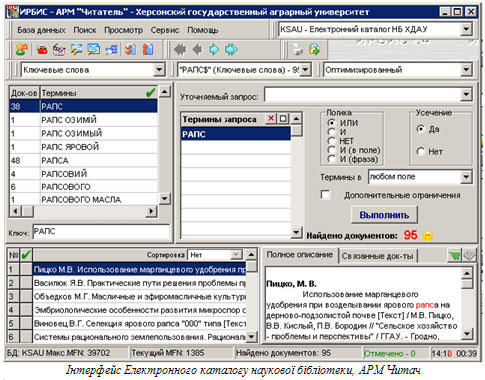485x380 pixels.
Task: Open Сортировка dropdown showing Нет
Action: (x=236, y=255)
